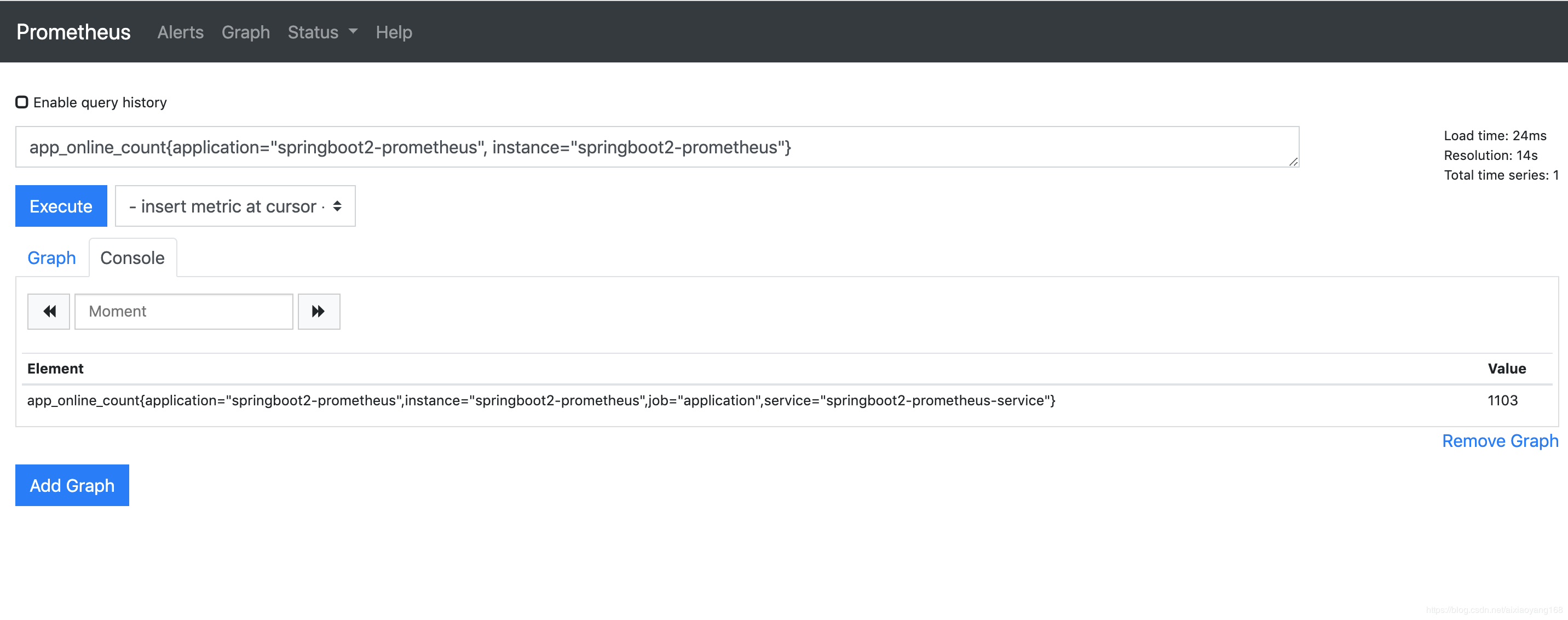
Task: Open the Help menu item
Action: (394, 32)
